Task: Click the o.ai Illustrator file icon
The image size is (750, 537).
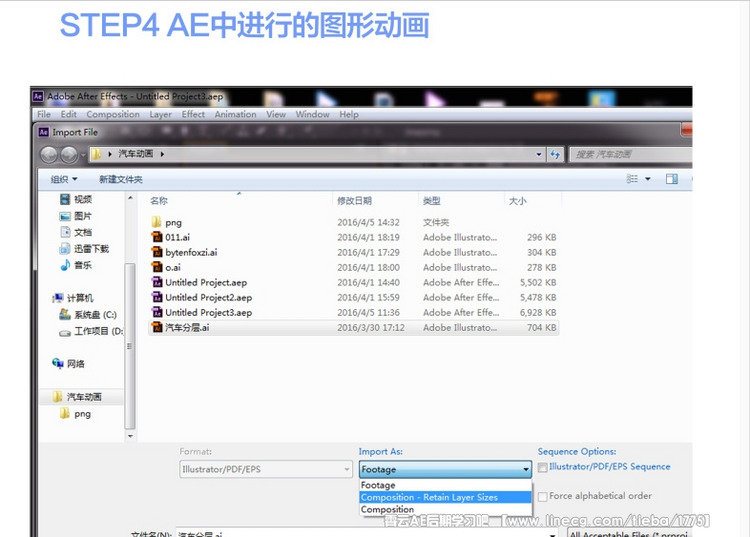Action: [x=156, y=267]
